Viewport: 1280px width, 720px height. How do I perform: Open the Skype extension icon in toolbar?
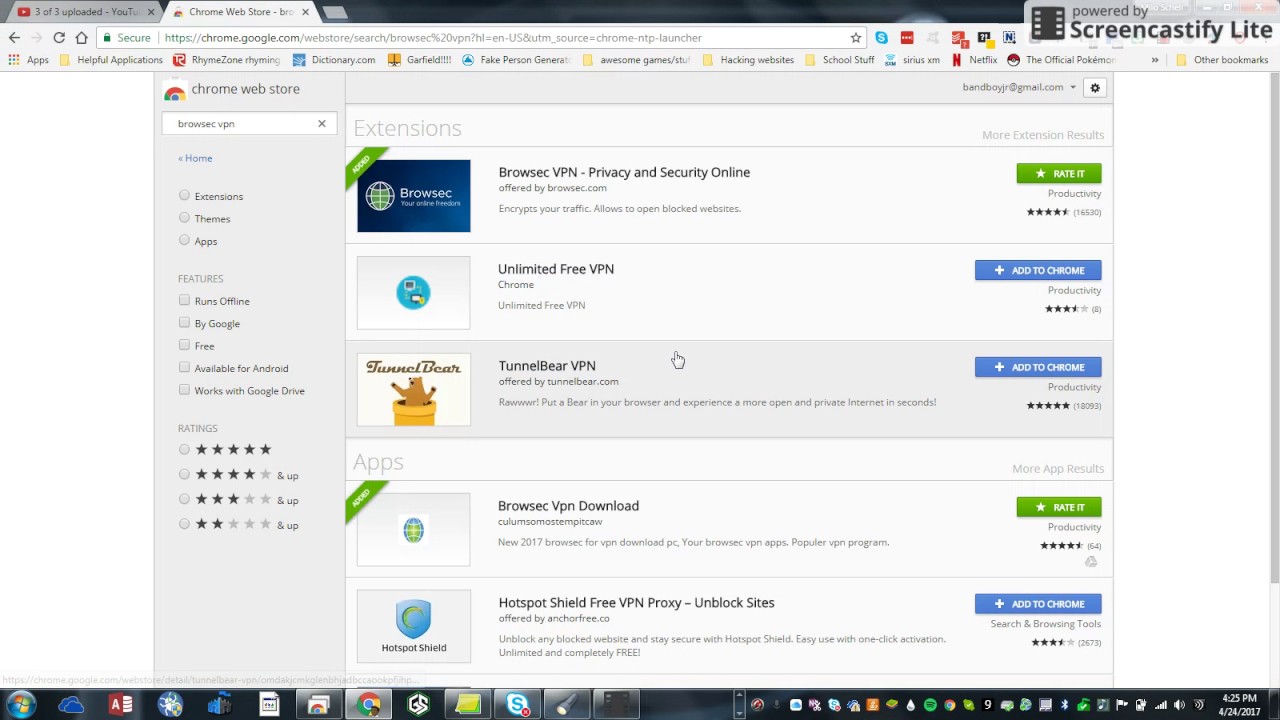[881, 38]
